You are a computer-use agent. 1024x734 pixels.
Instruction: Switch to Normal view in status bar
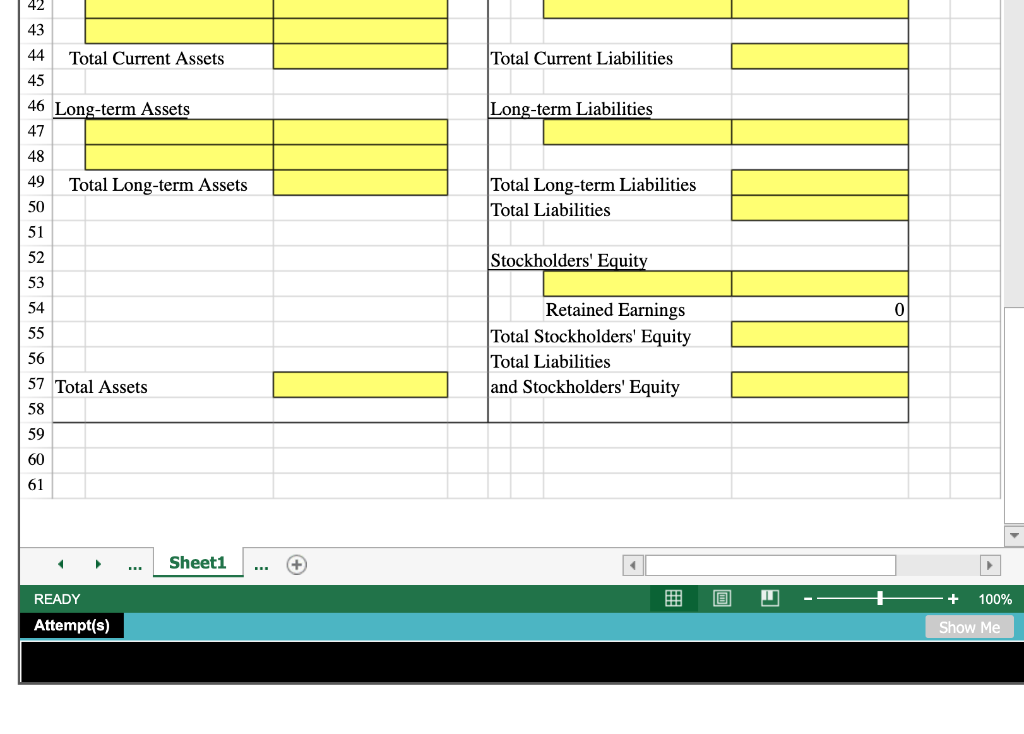tap(673, 599)
